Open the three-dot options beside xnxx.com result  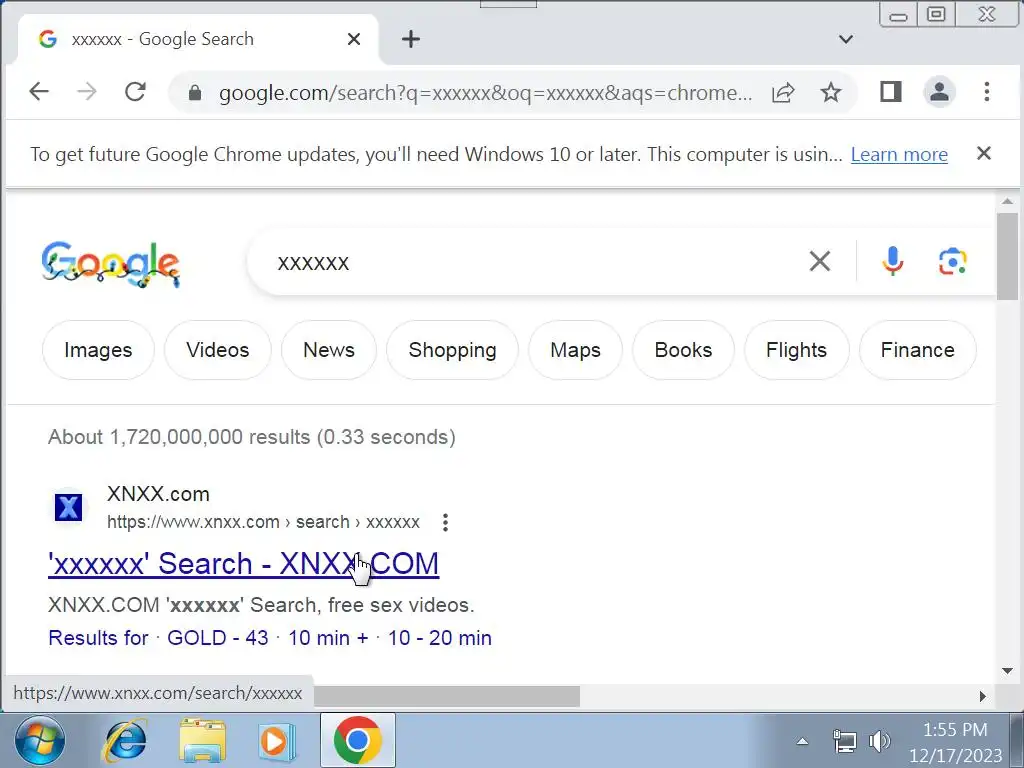click(x=445, y=522)
